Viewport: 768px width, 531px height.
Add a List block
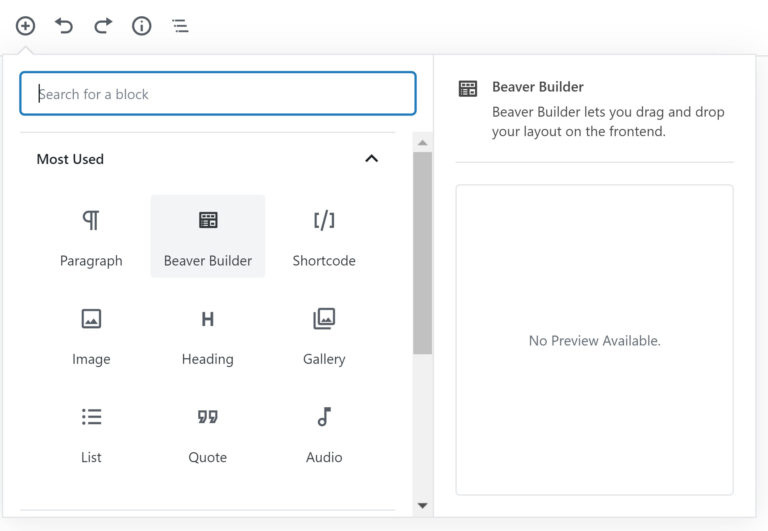click(91, 433)
